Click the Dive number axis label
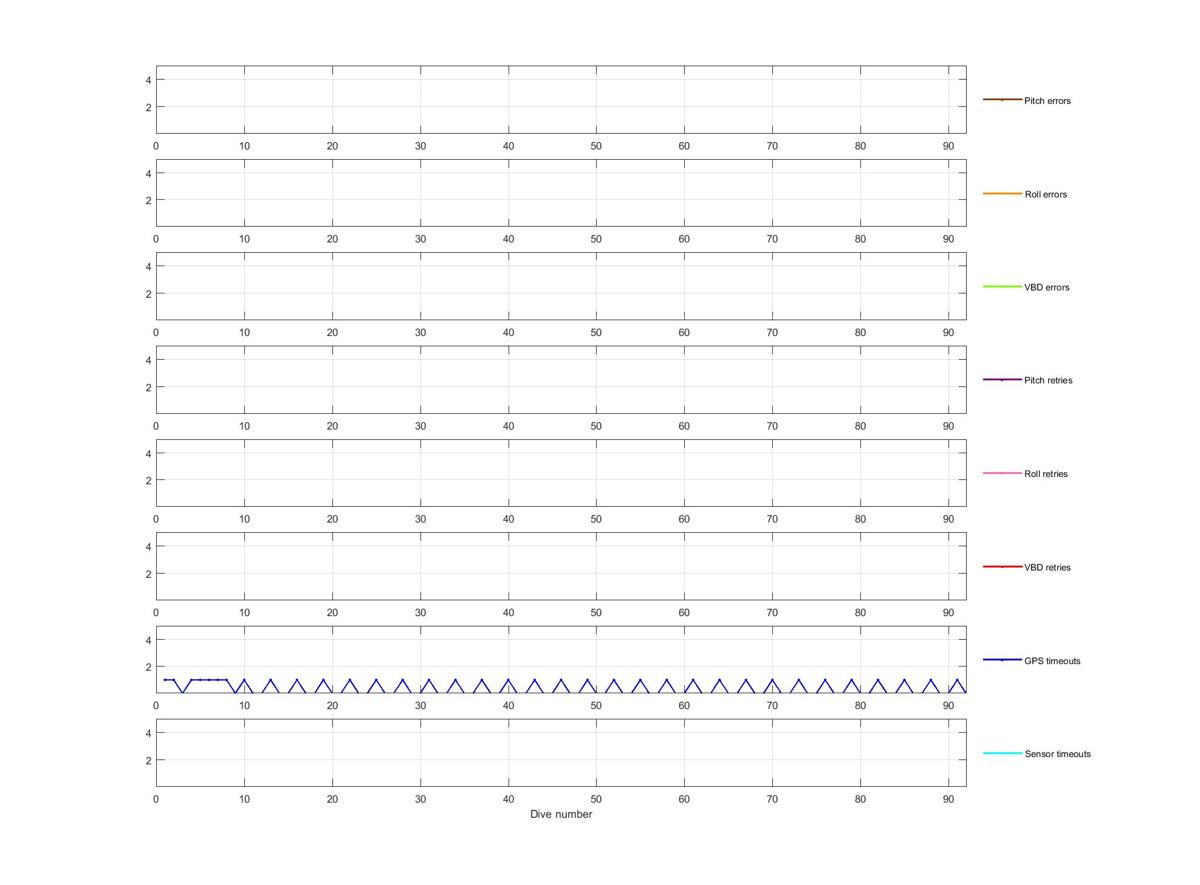 pos(561,814)
